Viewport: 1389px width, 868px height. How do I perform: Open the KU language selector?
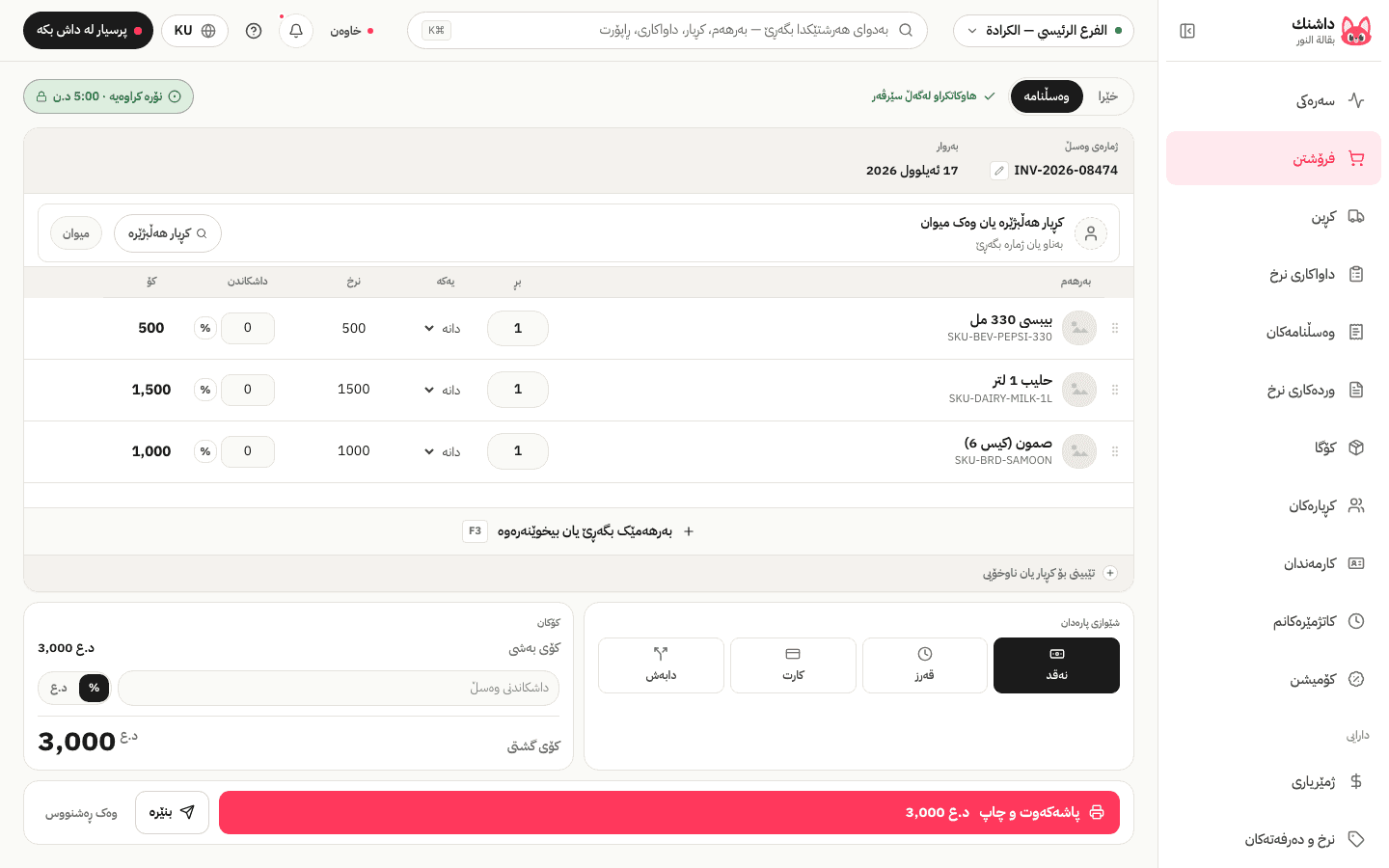195,31
